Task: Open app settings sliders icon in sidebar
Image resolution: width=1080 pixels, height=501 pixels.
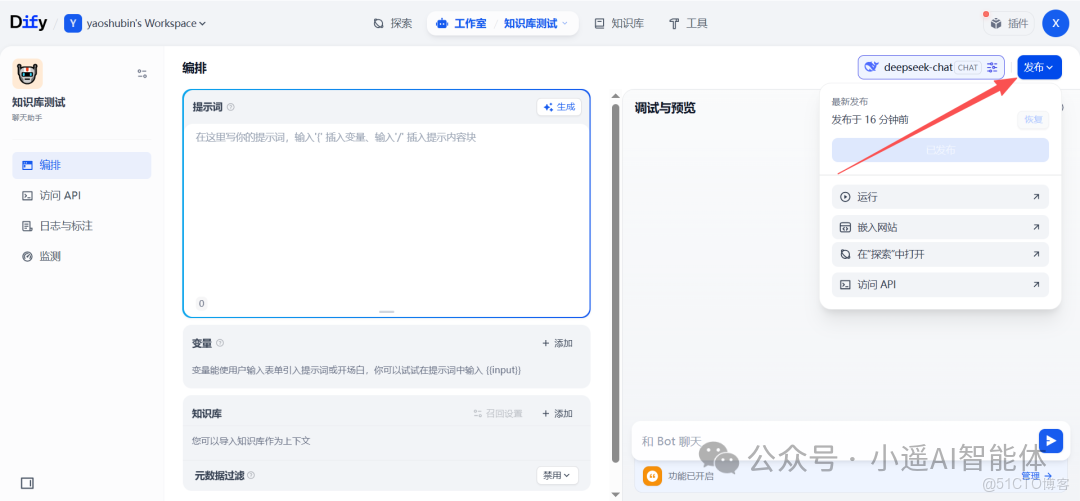Action: [x=142, y=74]
